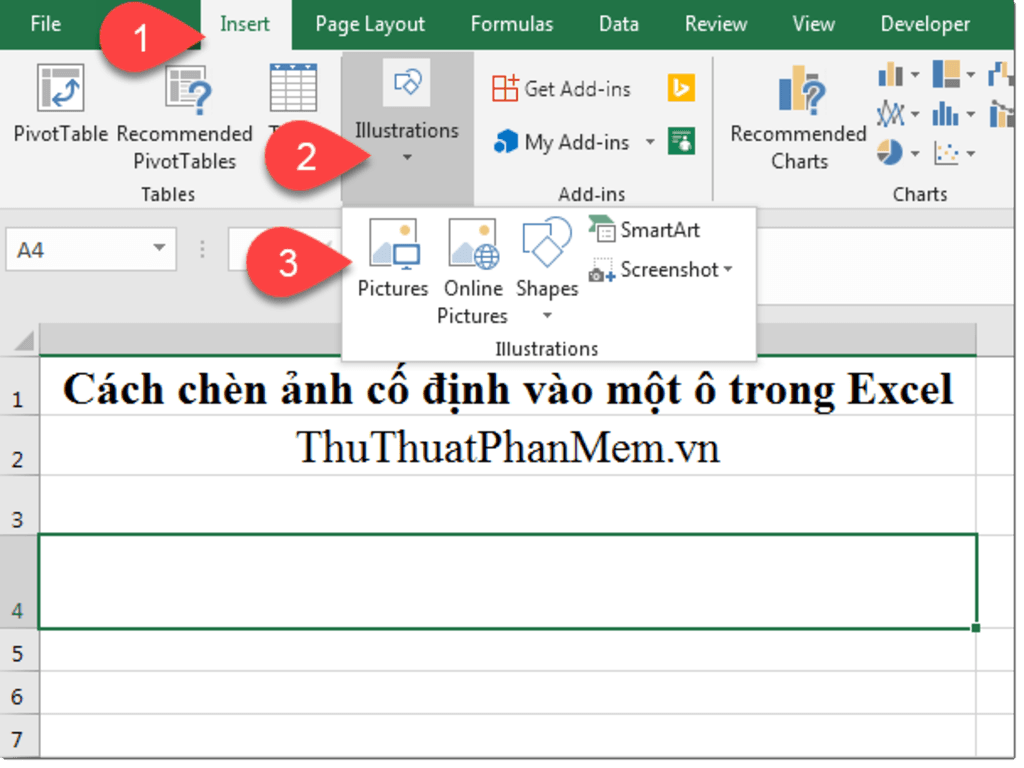1024x768 pixels.
Task: Insert a pie chart
Action: tap(889, 152)
